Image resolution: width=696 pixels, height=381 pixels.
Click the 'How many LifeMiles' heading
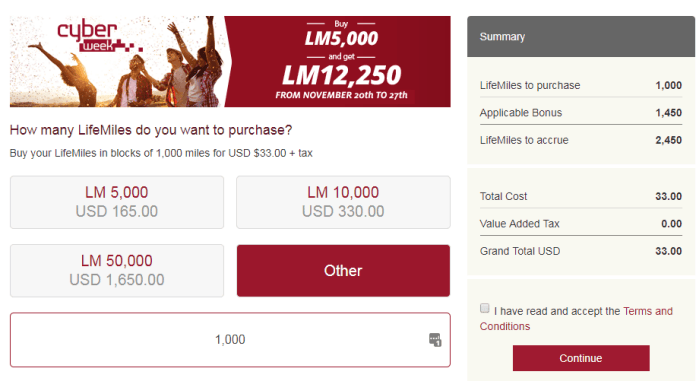point(151,130)
